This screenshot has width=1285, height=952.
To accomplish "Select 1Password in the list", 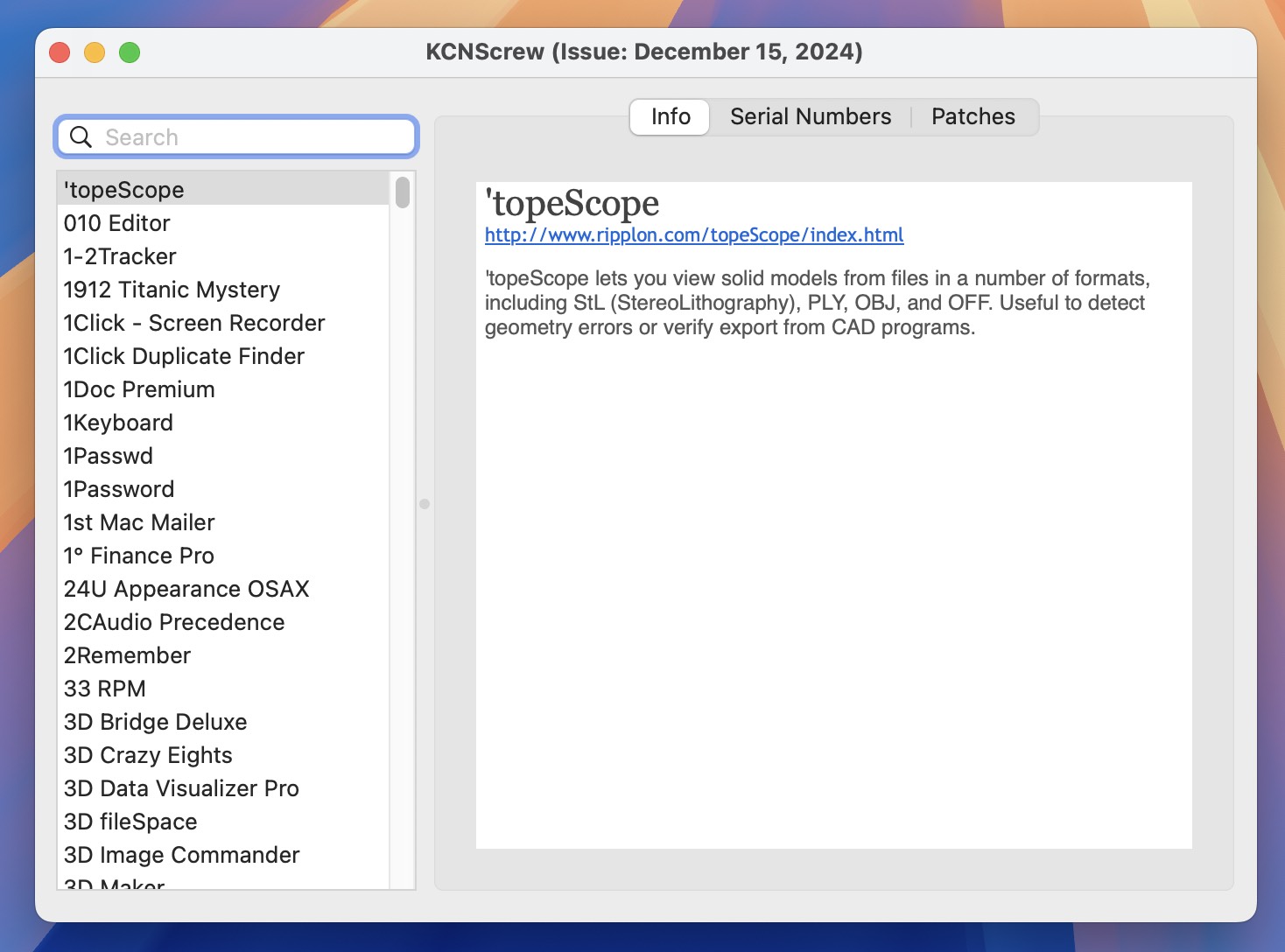I will pos(223,489).
